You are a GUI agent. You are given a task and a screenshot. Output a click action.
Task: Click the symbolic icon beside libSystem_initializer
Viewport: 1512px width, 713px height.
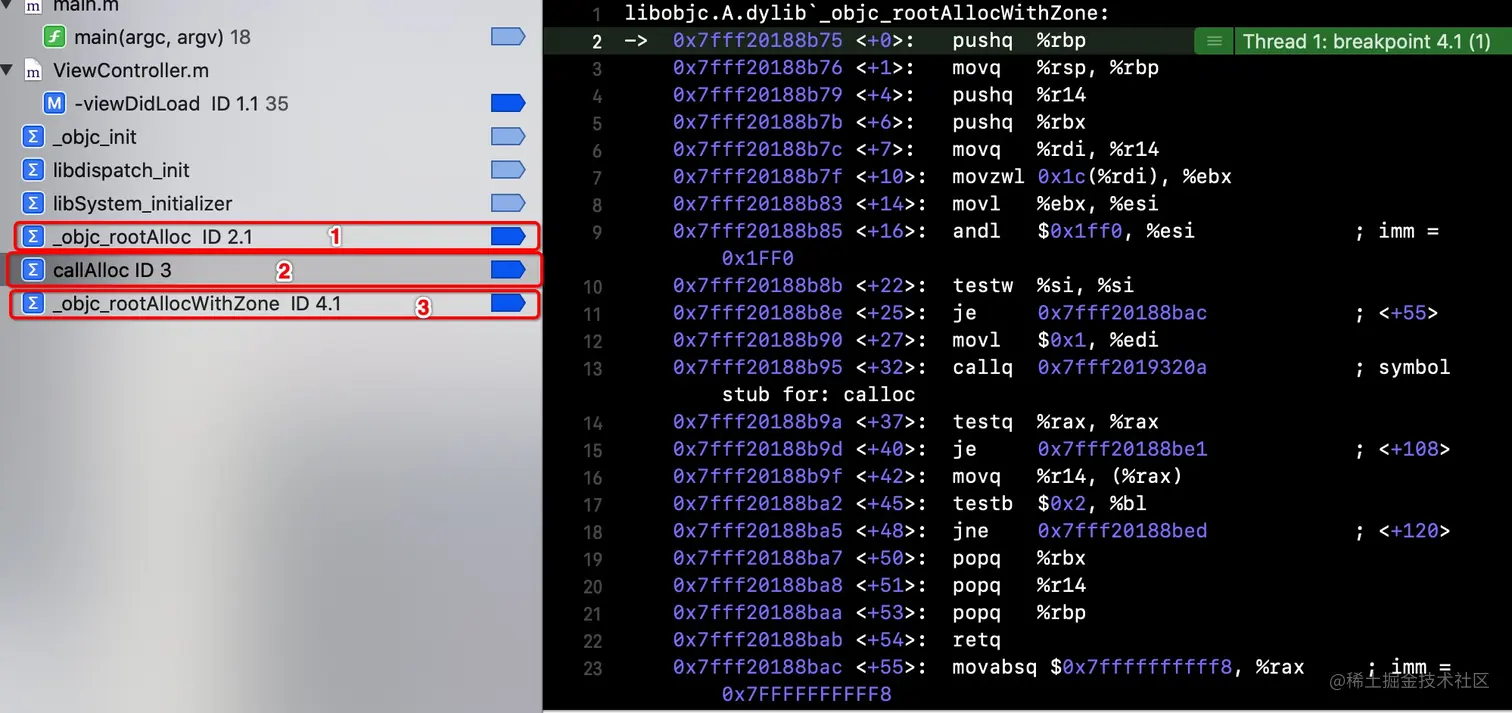[33, 203]
